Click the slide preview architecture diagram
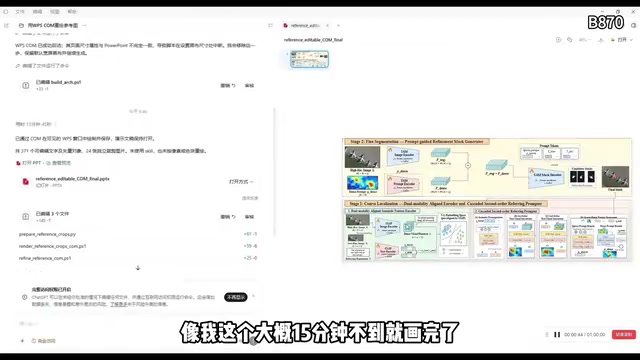 point(487,200)
